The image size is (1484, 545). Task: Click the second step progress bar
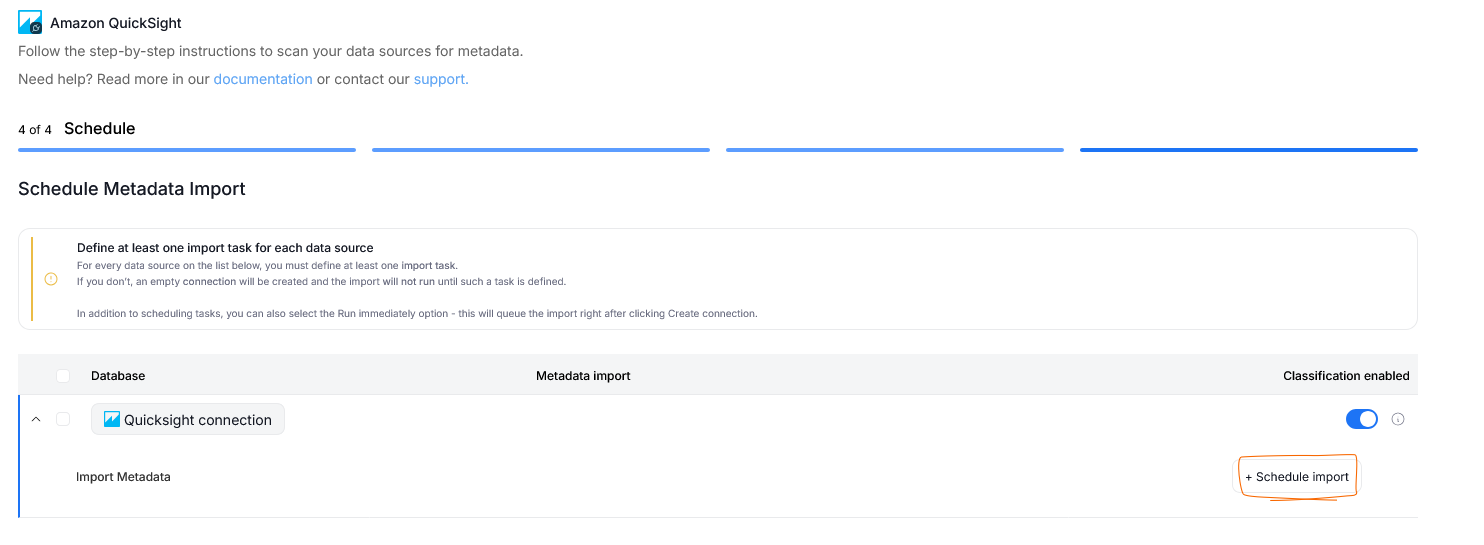(x=541, y=150)
